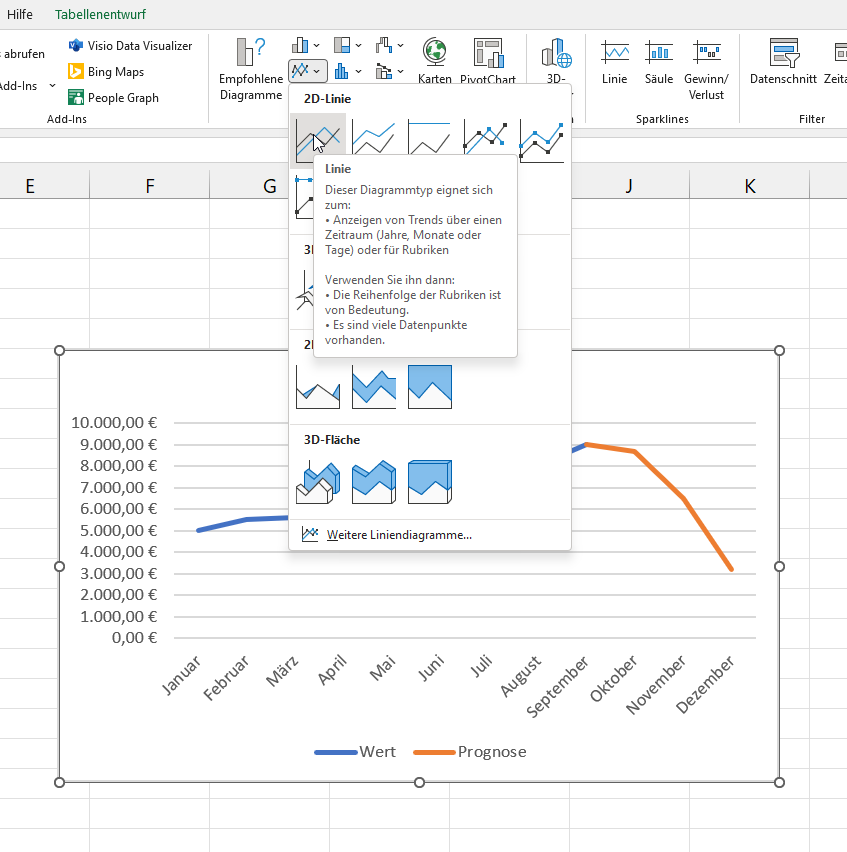847x852 pixels.
Task: Click the chart's top-left resize handle
Action: point(60,350)
